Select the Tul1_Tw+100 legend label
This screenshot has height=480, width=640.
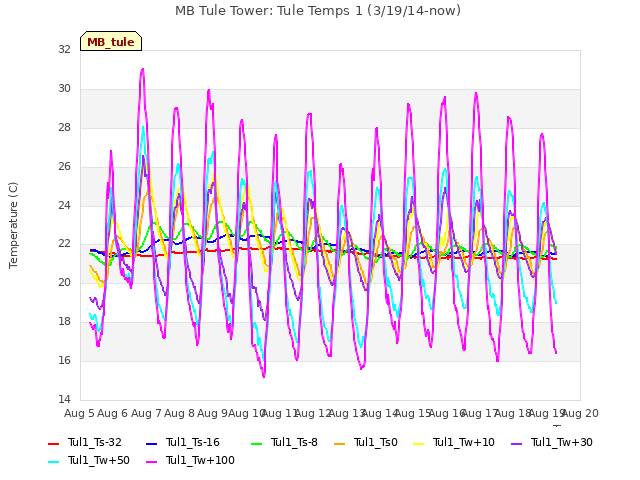click(x=200, y=460)
